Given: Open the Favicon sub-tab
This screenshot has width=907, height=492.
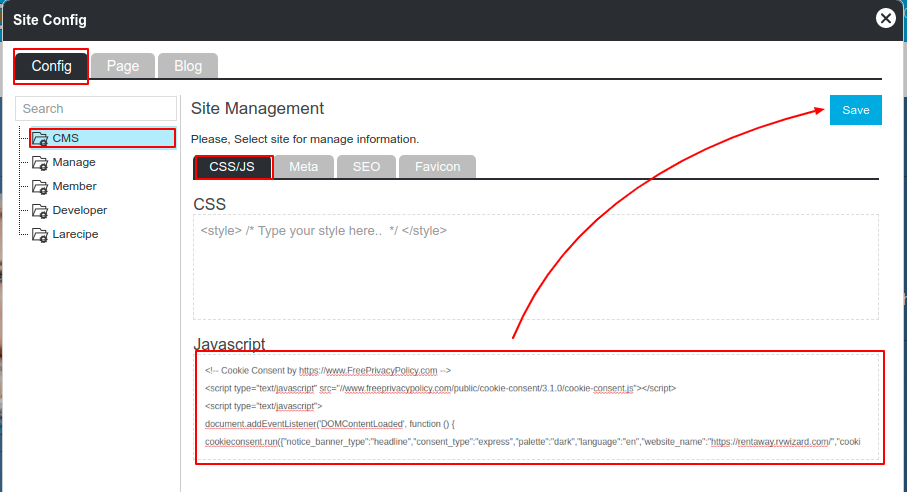Looking at the screenshot, I should [x=437, y=167].
